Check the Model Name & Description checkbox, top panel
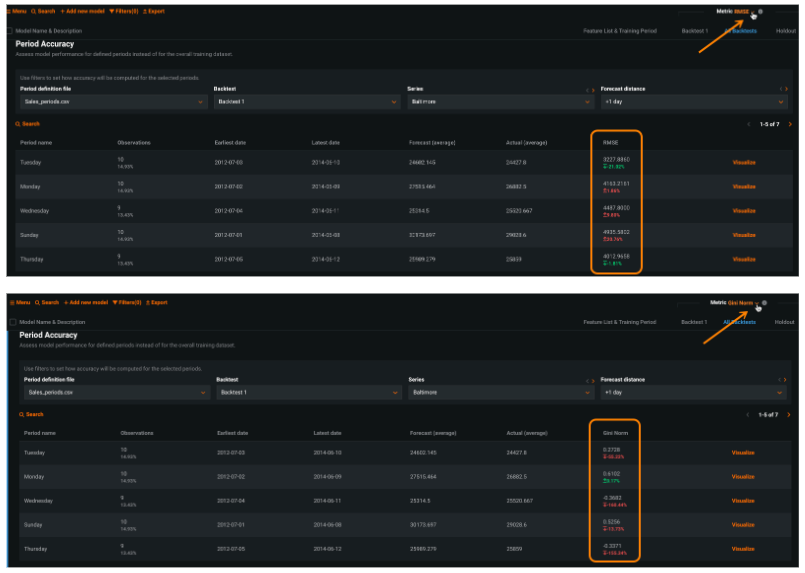805x573 pixels. [11, 31]
